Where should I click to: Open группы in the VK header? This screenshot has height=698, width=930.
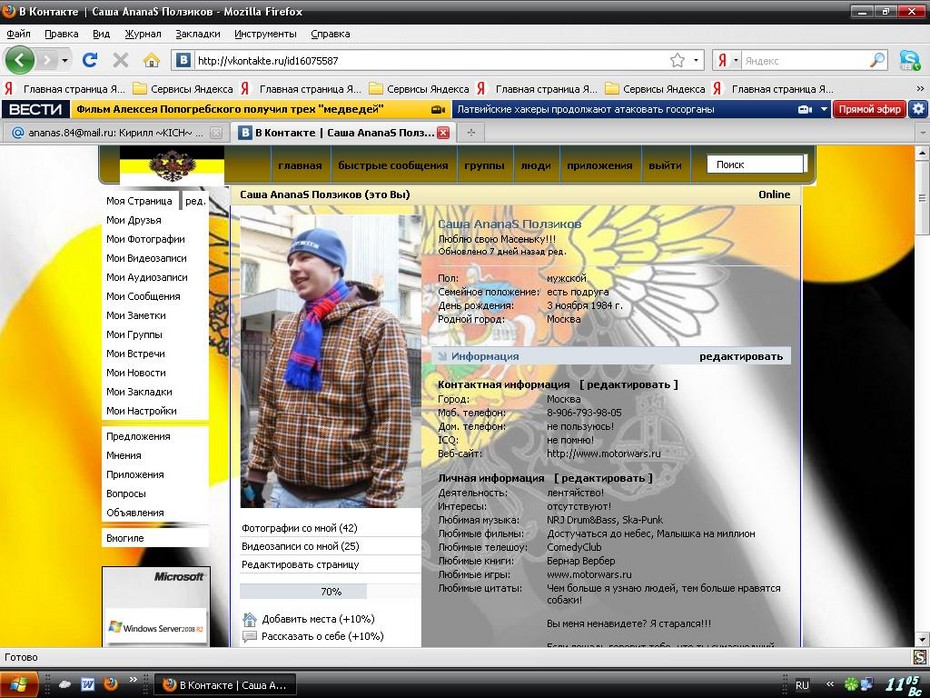click(484, 165)
